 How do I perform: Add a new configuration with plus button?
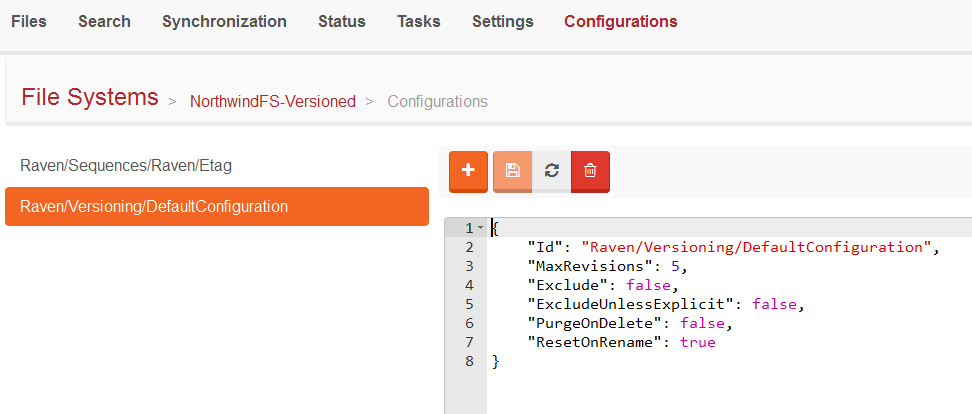pyautogui.click(x=468, y=172)
